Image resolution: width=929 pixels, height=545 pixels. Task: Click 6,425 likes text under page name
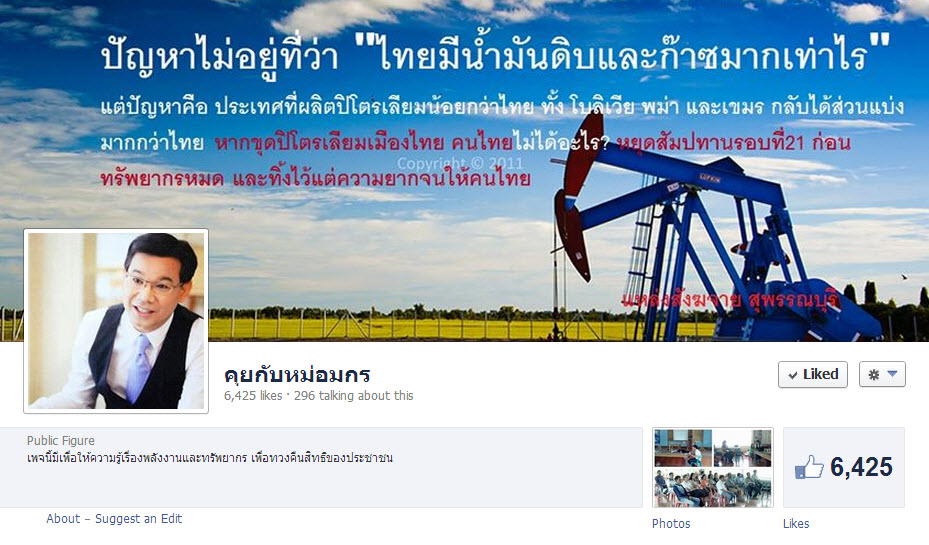(253, 396)
